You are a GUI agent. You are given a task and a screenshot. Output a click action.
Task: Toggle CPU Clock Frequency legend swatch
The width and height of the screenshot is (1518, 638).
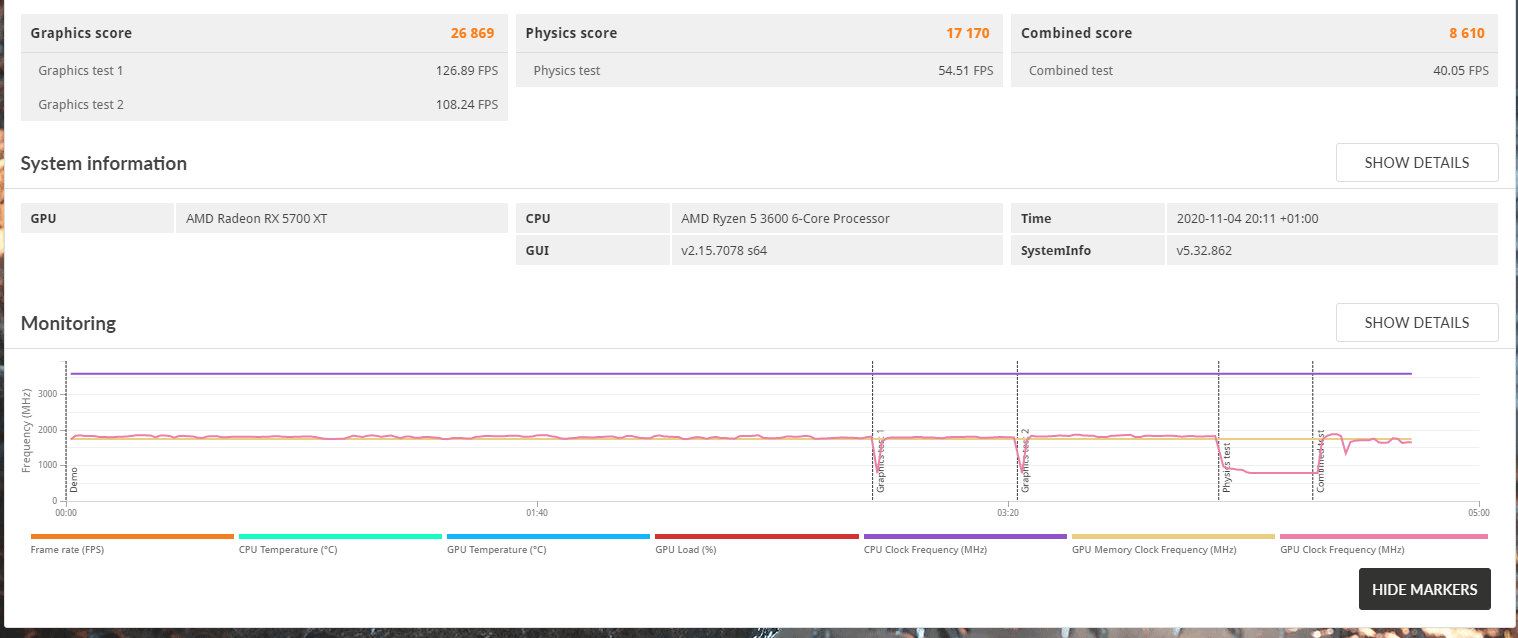pyautogui.click(x=965, y=536)
